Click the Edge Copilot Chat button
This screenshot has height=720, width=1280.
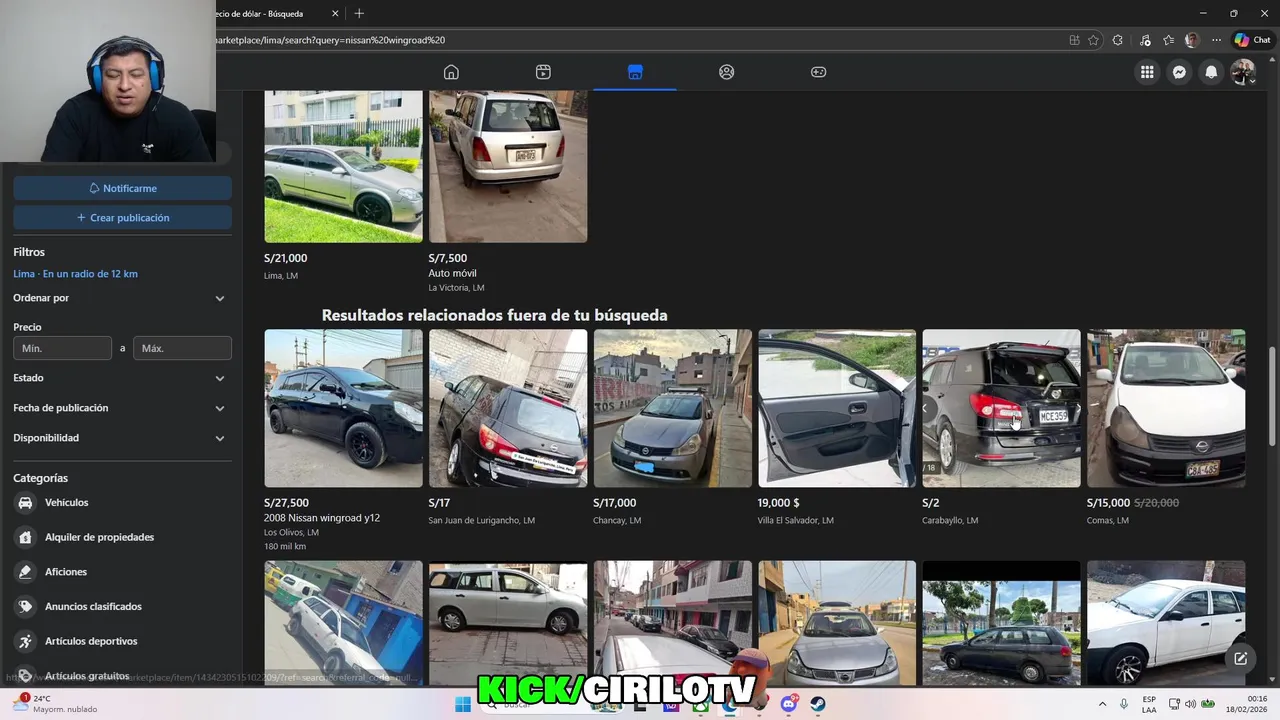tap(1252, 40)
